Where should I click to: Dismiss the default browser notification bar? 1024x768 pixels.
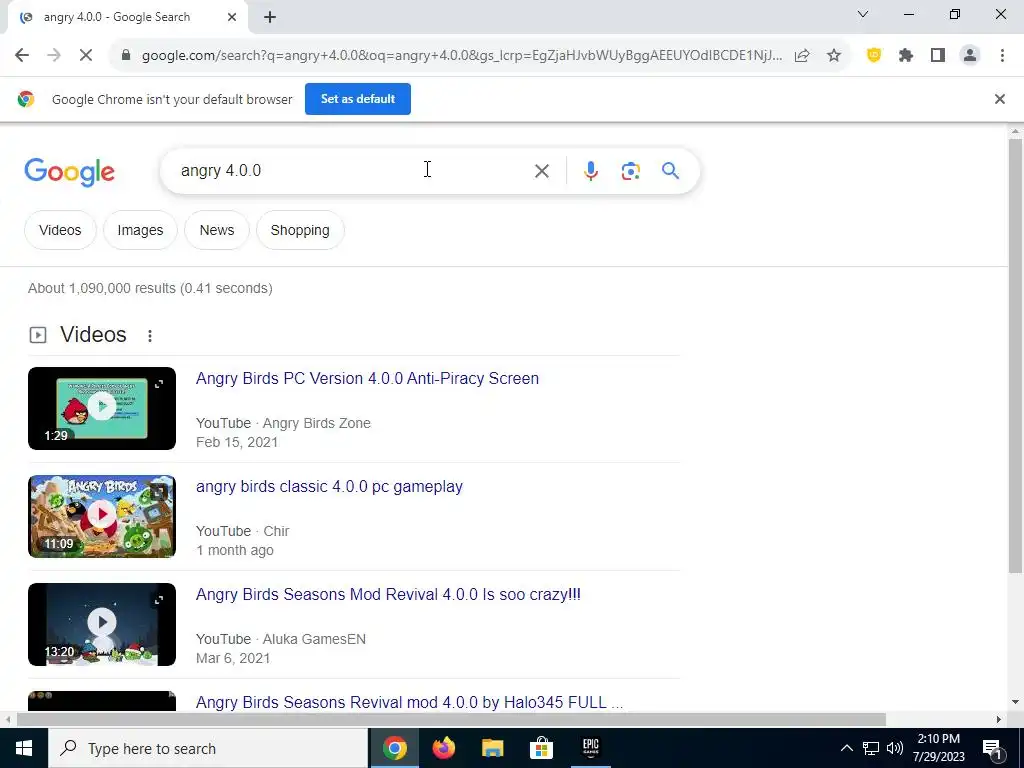pyautogui.click(x=999, y=99)
